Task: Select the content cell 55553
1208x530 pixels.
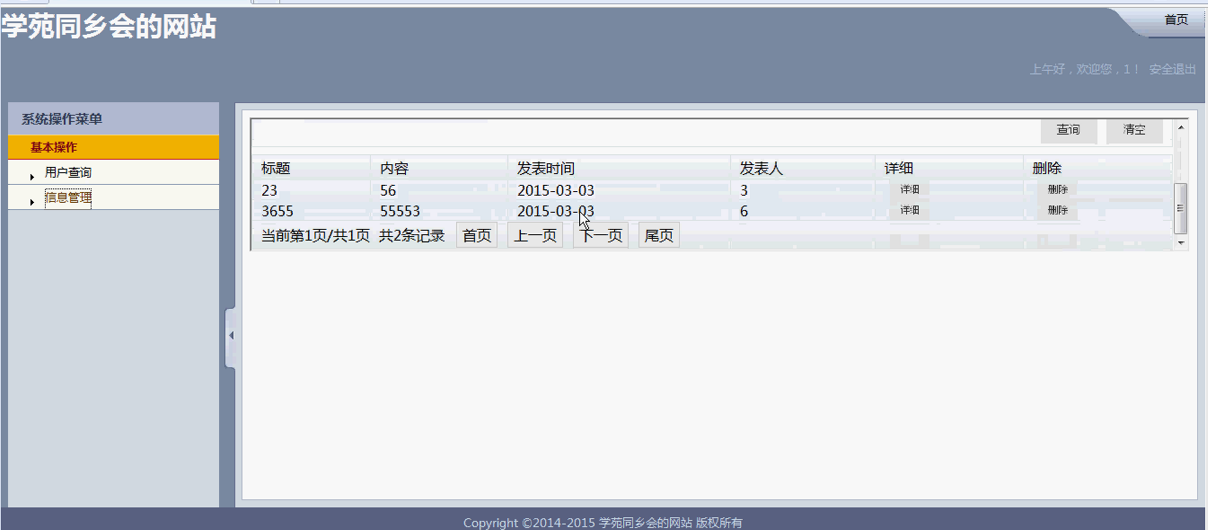Action: (400, 211)
